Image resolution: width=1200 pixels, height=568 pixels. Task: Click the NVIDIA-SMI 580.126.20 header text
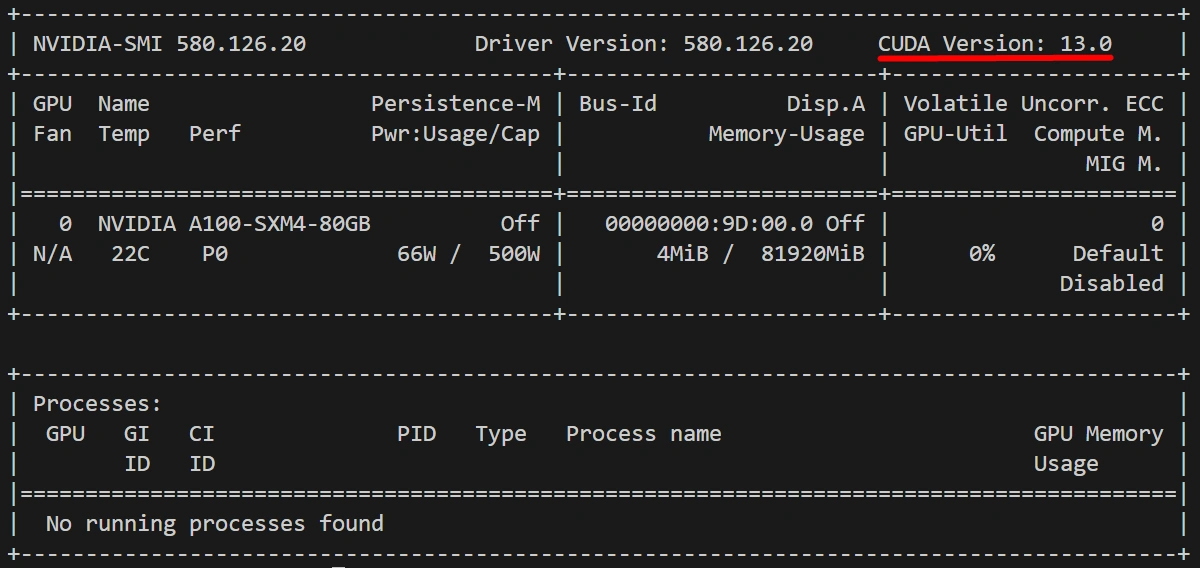[169, 44]
